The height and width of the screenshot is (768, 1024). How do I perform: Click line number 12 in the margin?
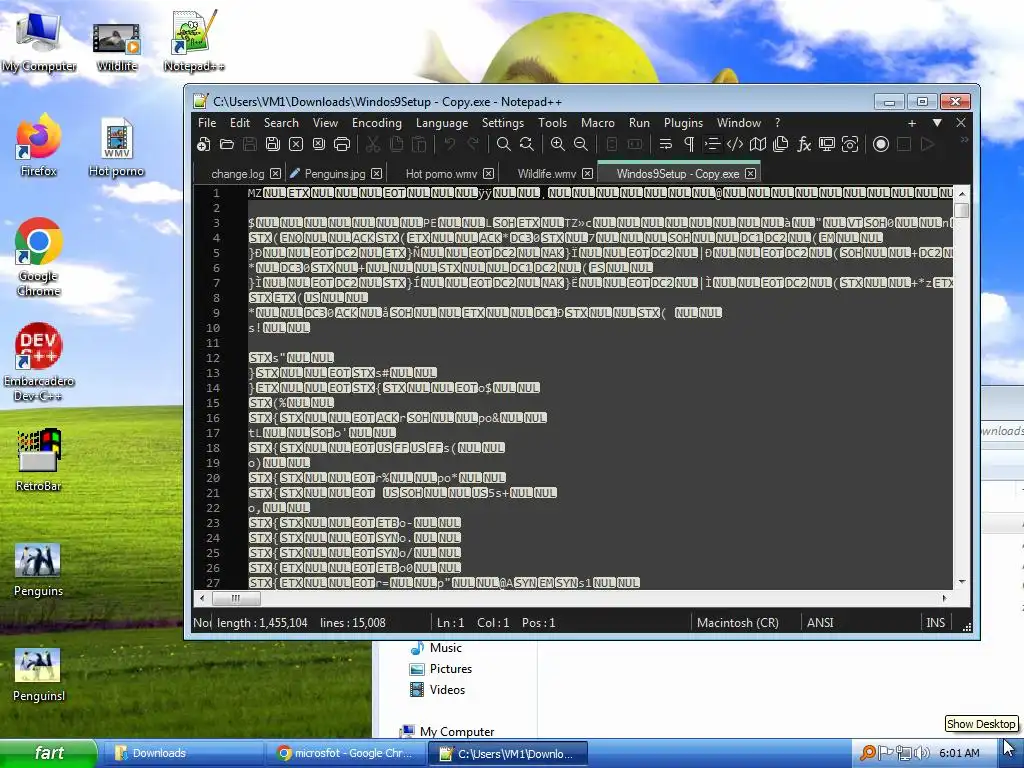[x=213, y=358]
